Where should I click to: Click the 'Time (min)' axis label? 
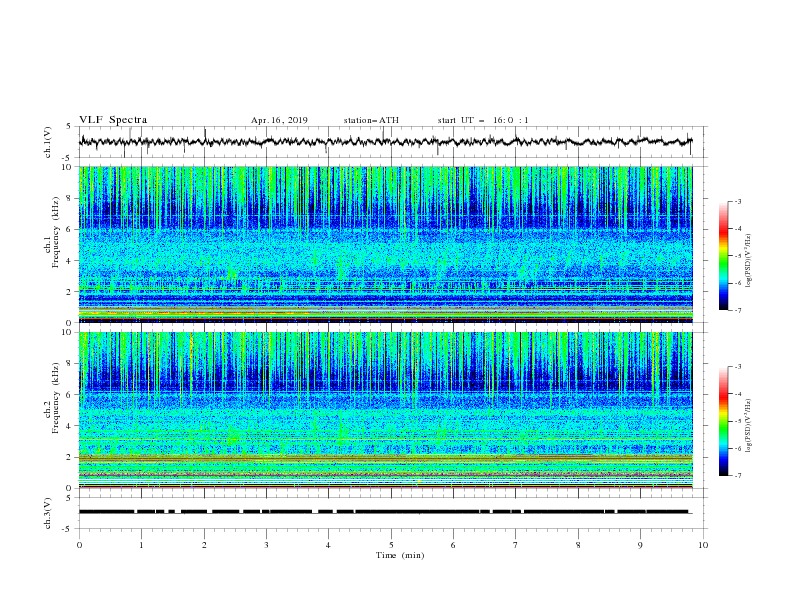click(x=400, y=555)
